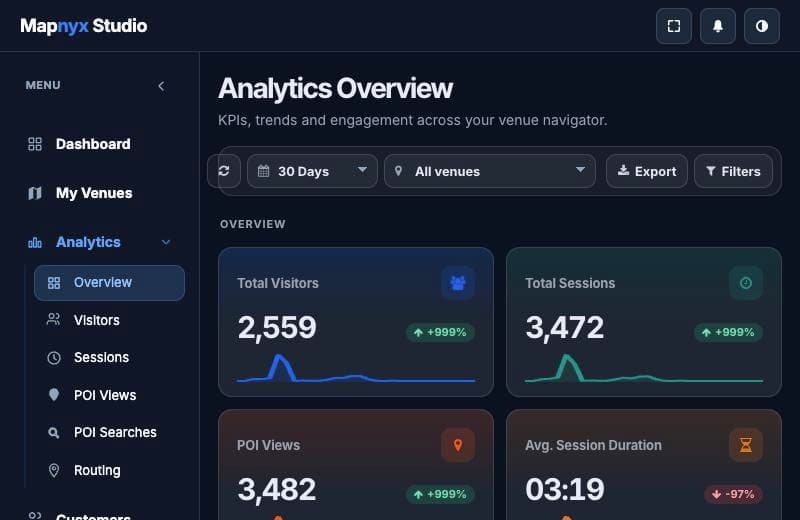Image resolution: width=800 pixels, height=520 pixels.
Task: Open POI Views analytics page
Action: point(109,395)
